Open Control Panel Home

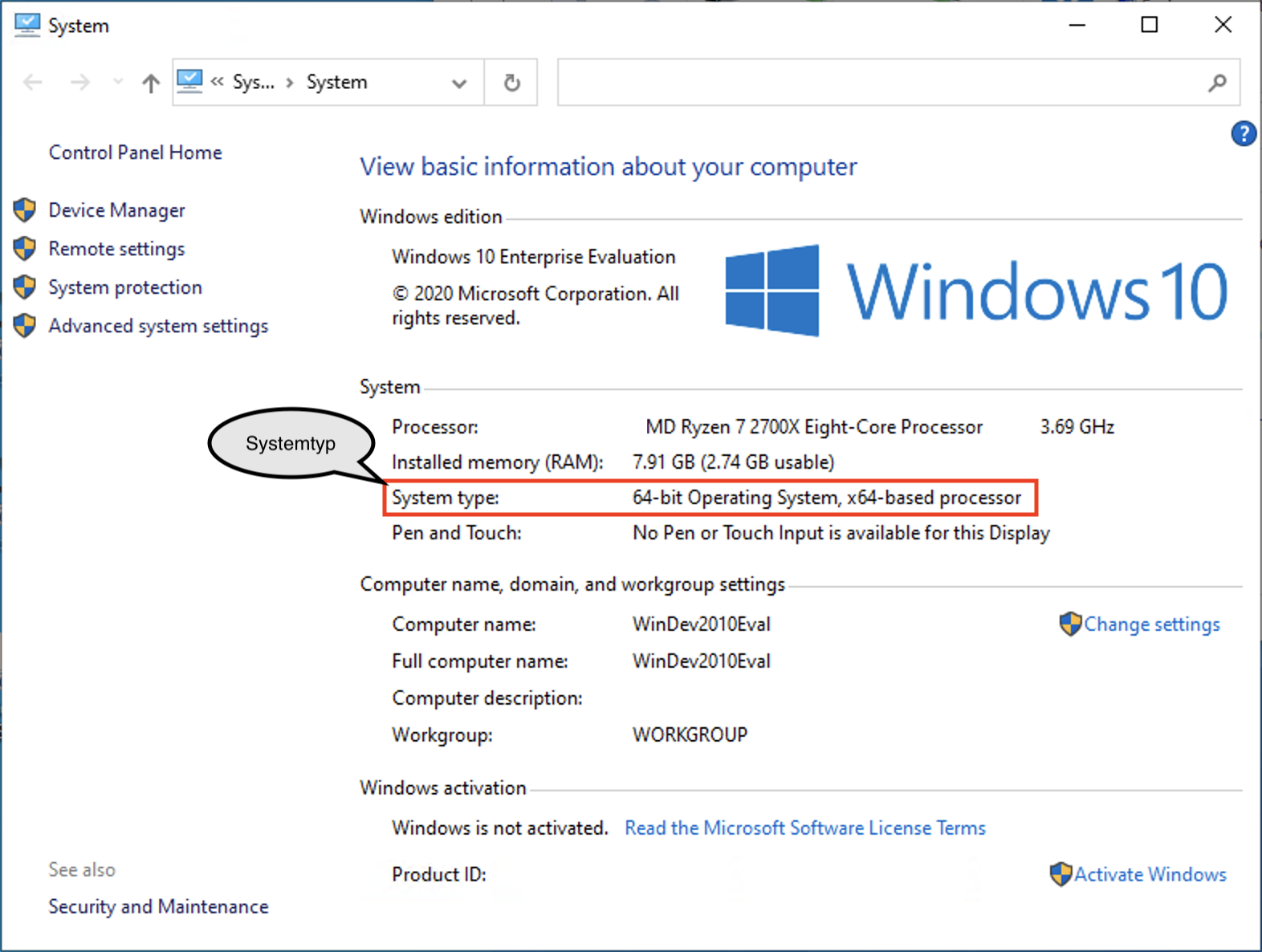click(135, 153)
